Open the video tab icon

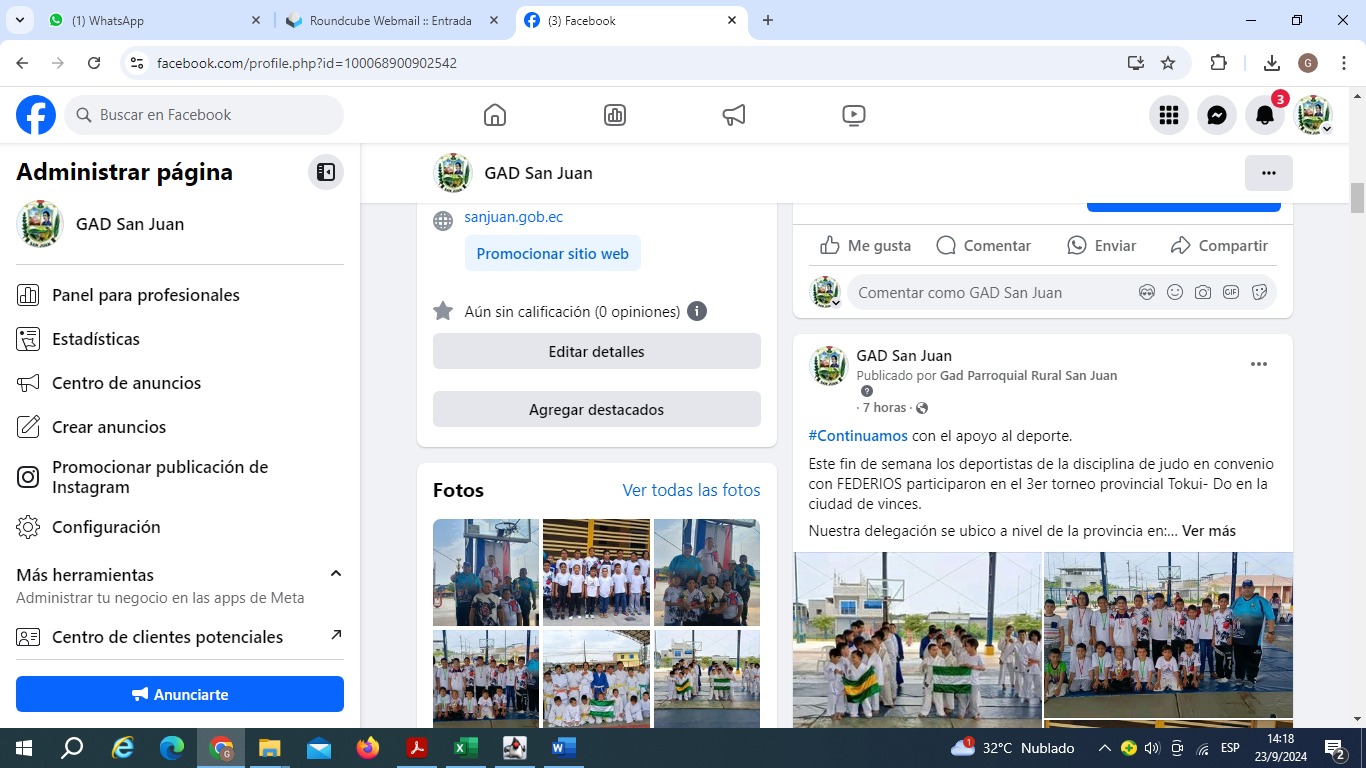(854, 115)
